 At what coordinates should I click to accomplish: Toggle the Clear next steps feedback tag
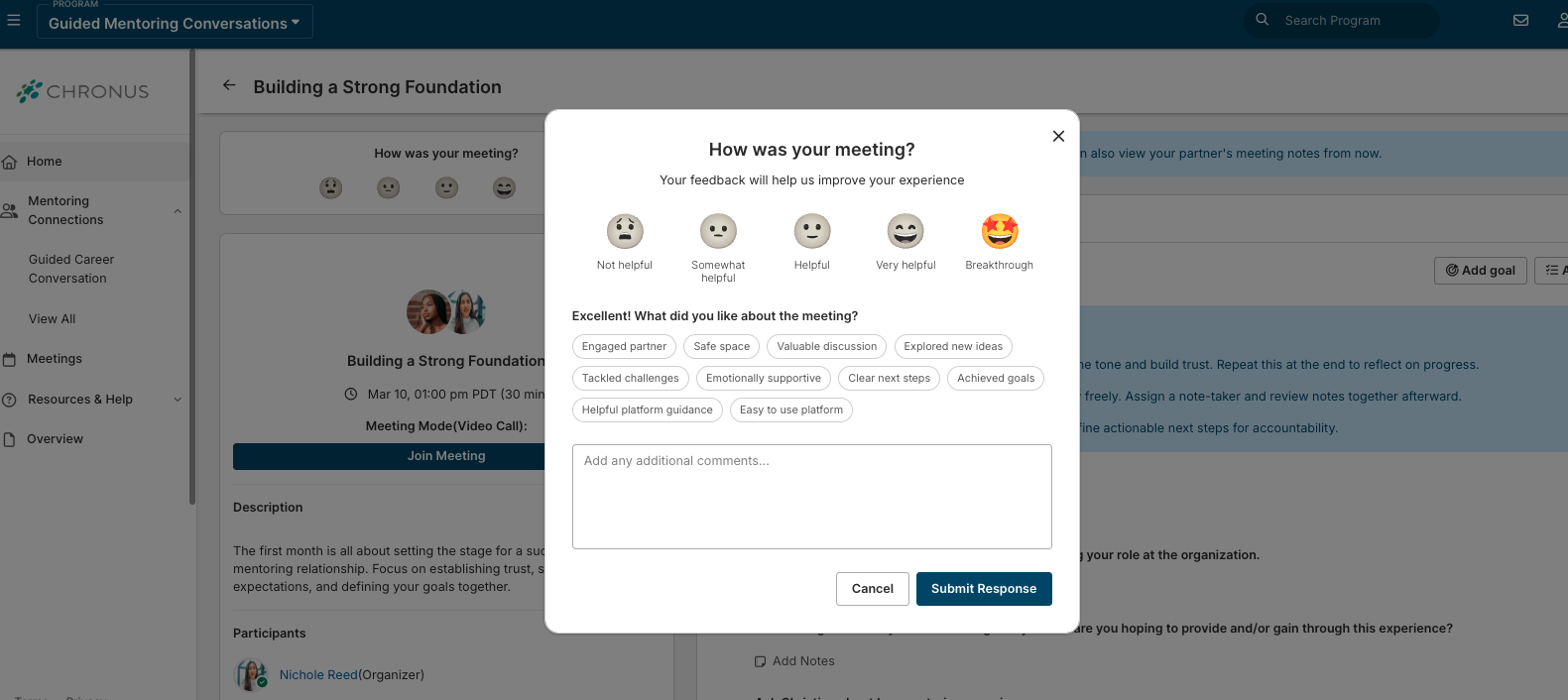(x=889, y=378)
